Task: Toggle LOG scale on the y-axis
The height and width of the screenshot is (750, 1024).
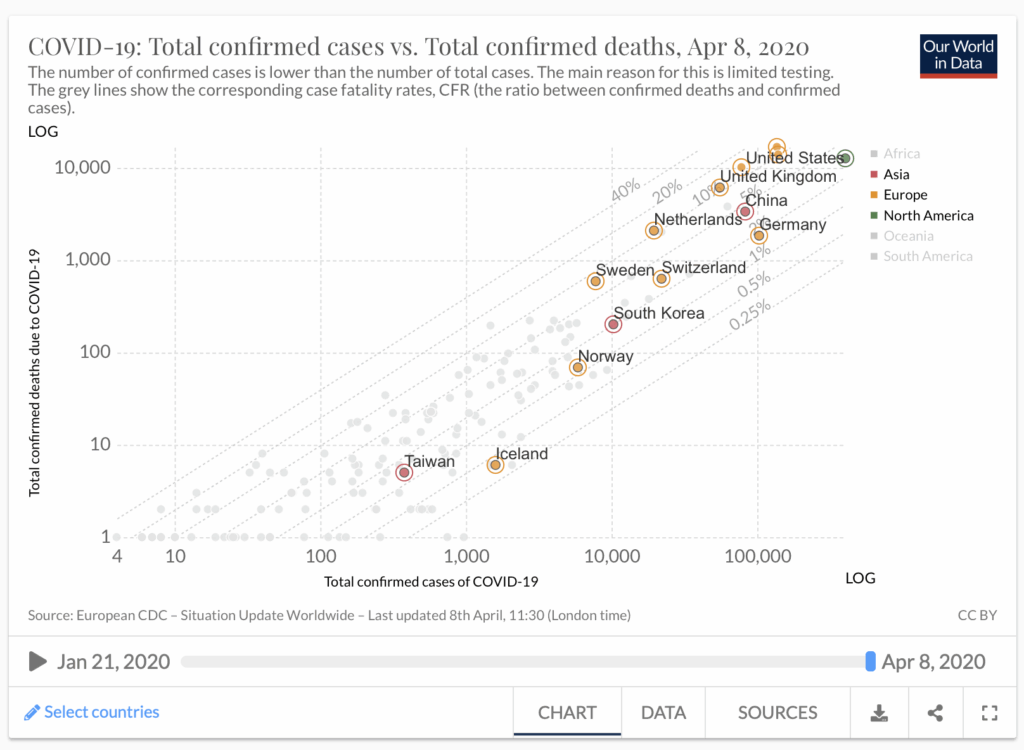Action: coord(43,131)
